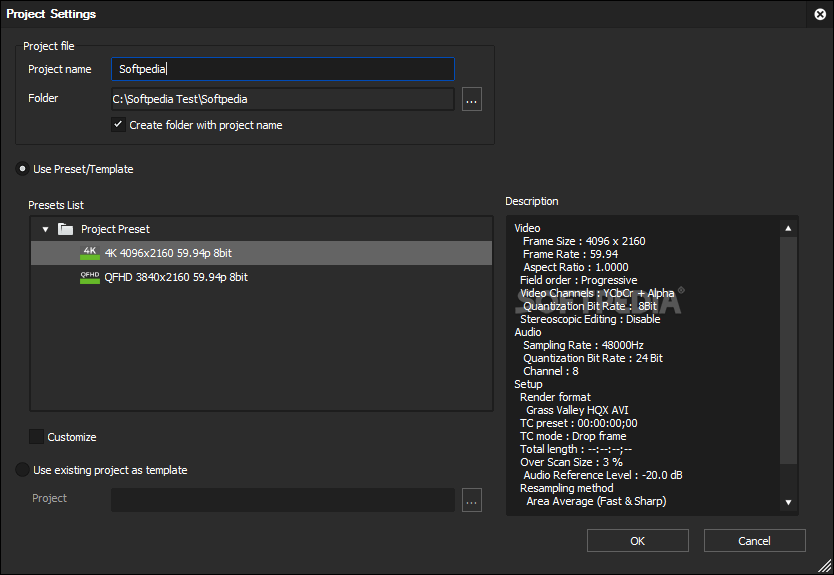
Task: Click the Field order : Progressive line
Action: [579, 280]
